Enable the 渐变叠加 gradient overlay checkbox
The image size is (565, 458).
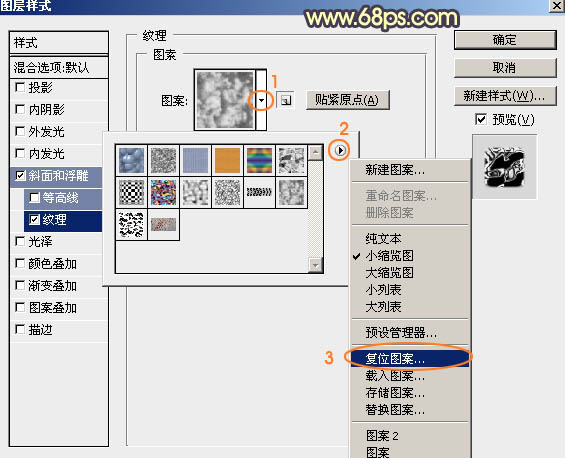(x=20, y=285)
